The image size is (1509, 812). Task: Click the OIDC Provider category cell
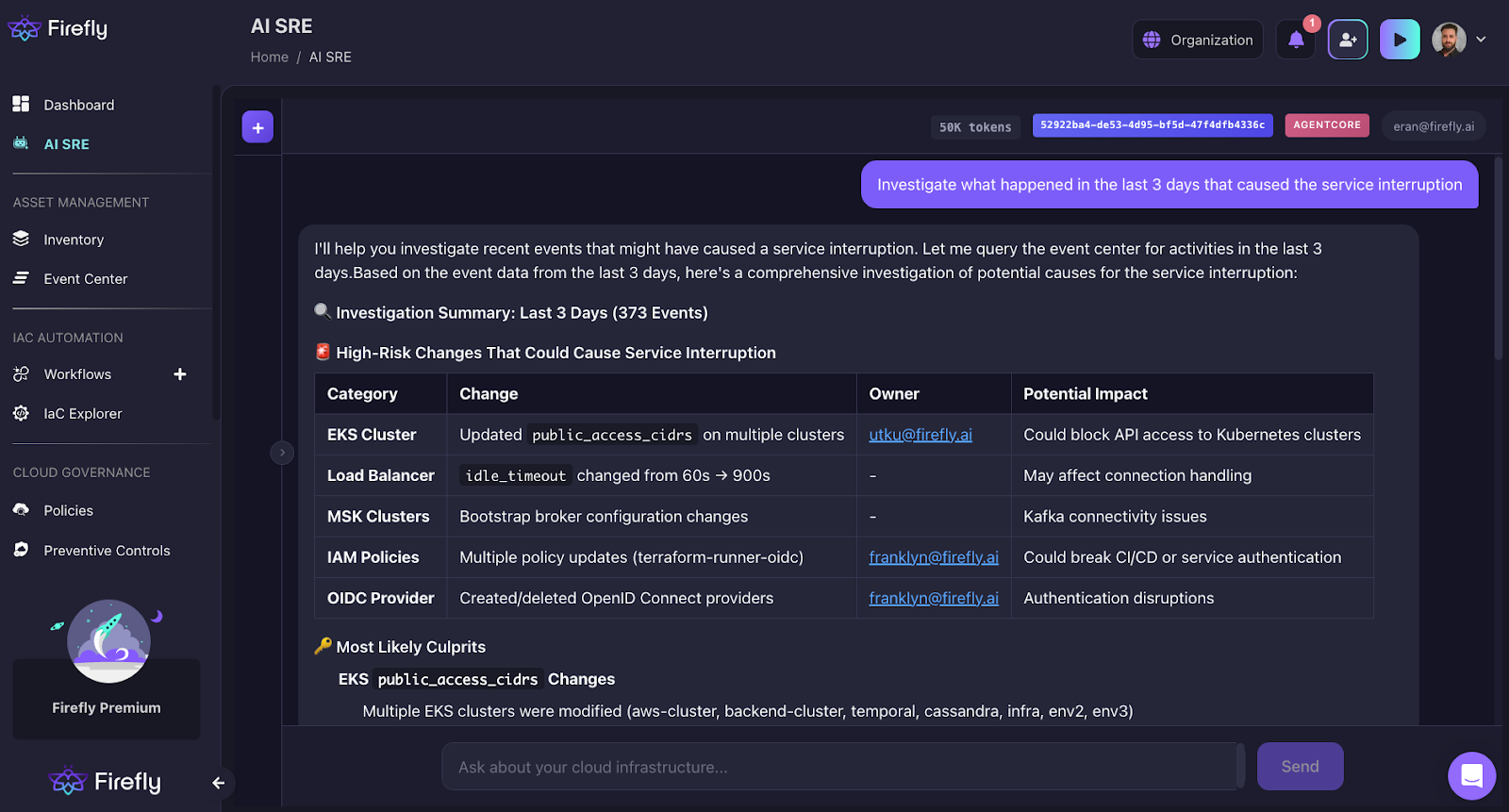381,598
